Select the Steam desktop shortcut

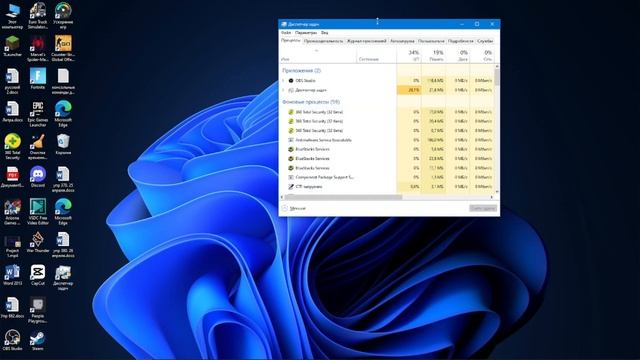pyautogui.click(x=38, y=340)
